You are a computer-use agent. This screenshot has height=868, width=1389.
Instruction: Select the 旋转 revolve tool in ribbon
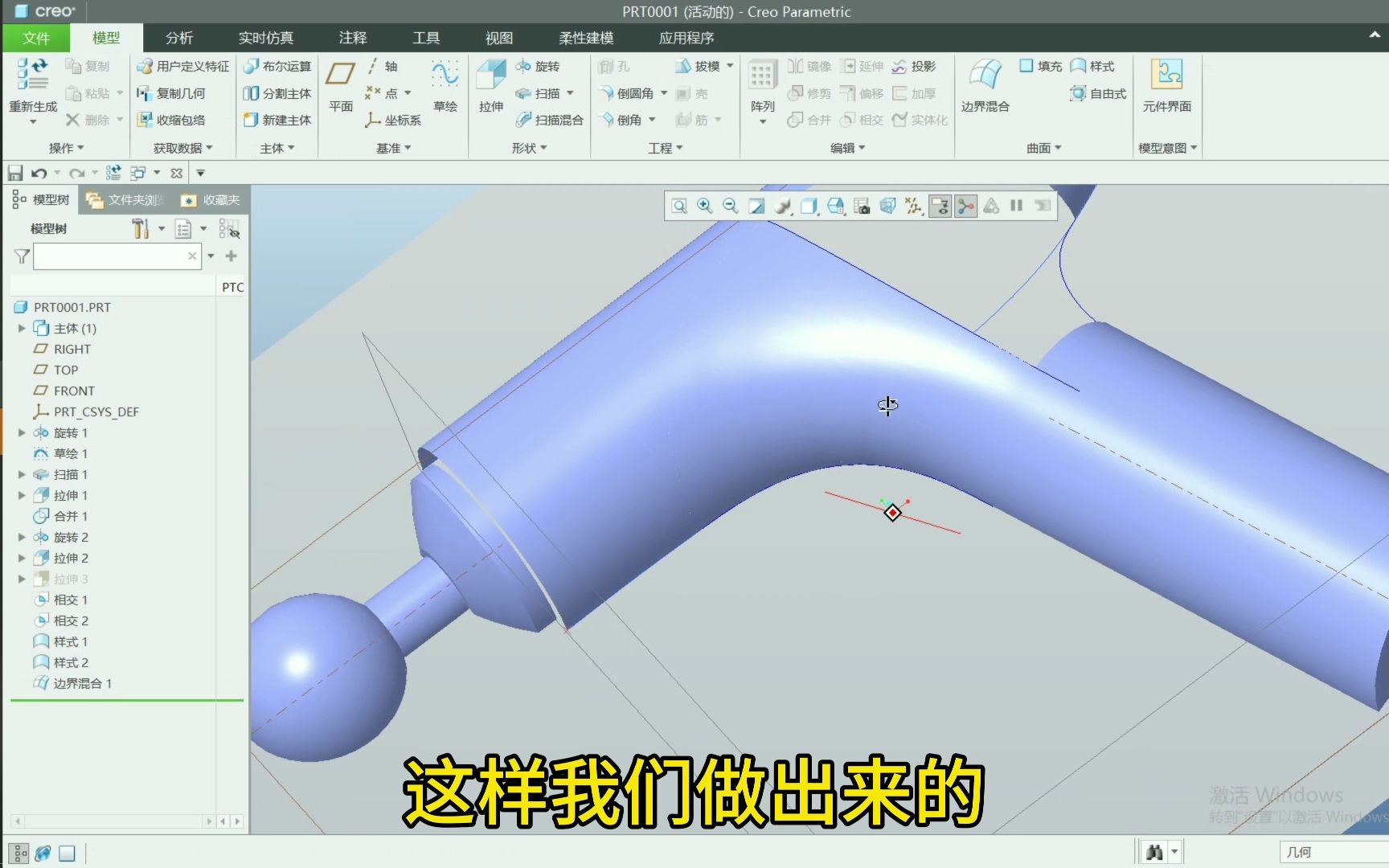[x=538, y=67]
